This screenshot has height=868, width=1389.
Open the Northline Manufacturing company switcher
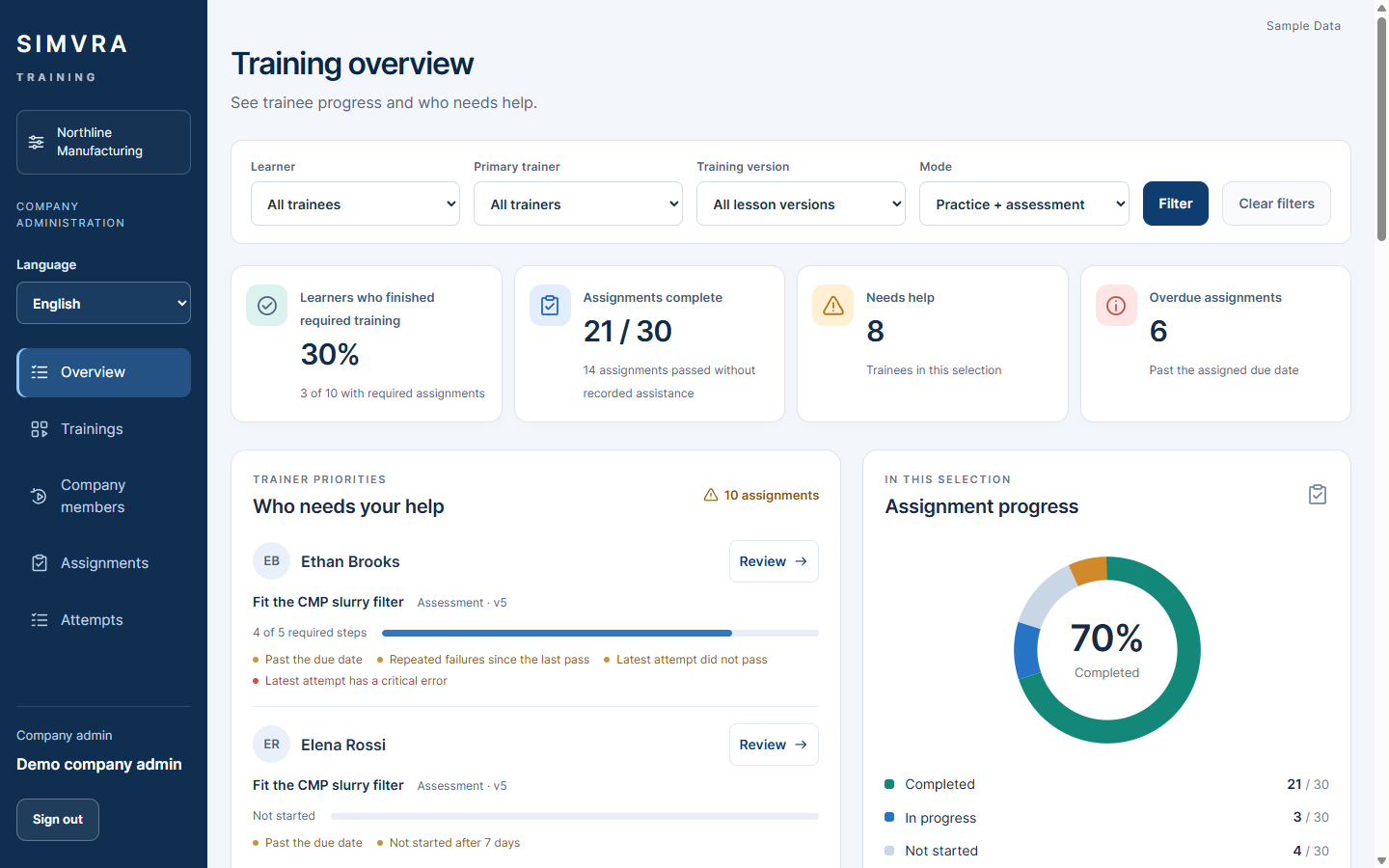[103, 142]
